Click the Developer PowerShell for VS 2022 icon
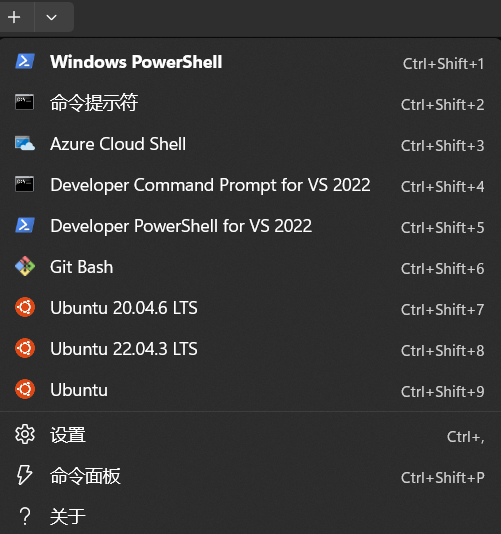The image size is (501, 534). click(25, 225)
